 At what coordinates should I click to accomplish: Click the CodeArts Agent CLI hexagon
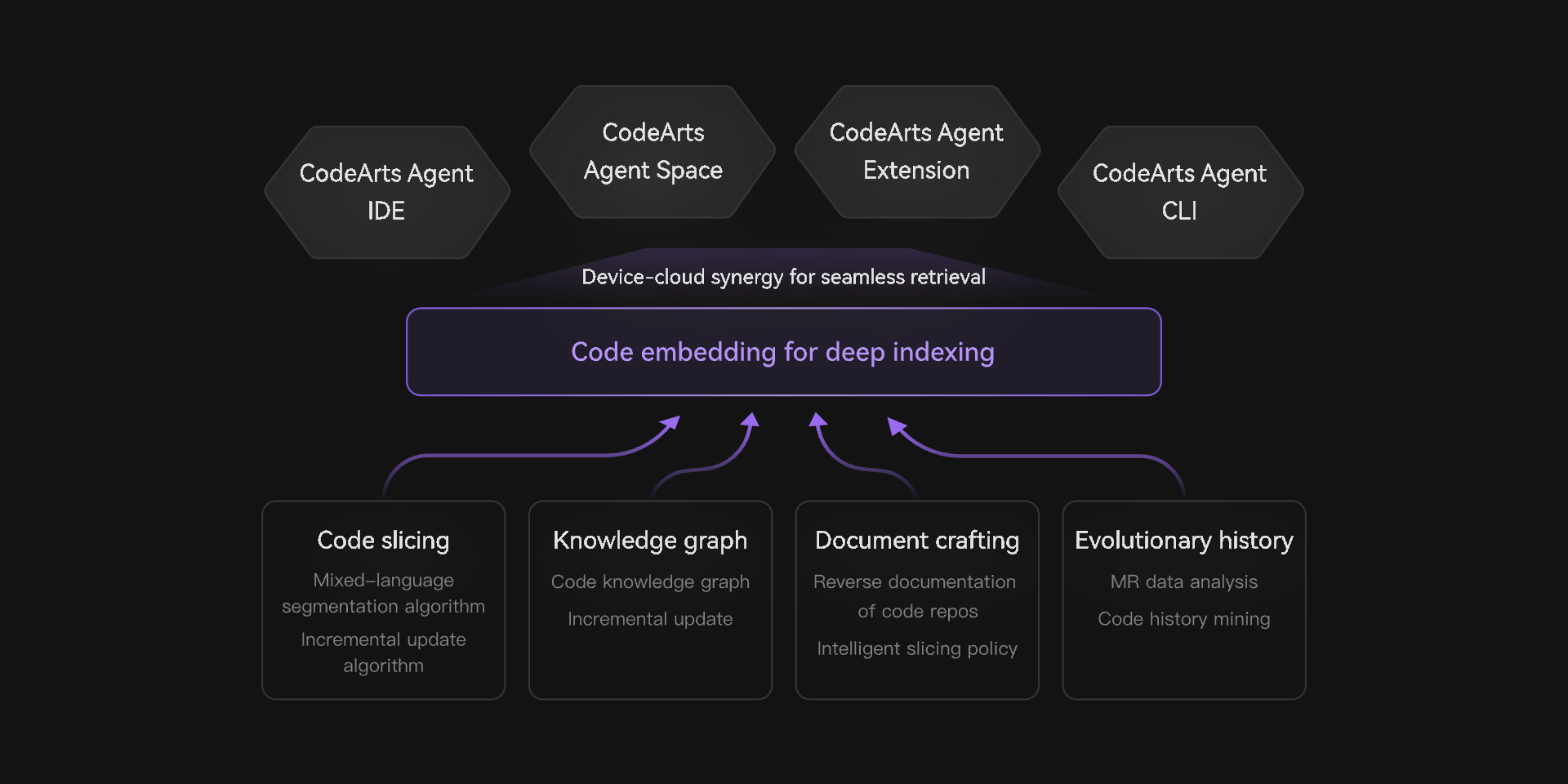[x=1180, y=192]
